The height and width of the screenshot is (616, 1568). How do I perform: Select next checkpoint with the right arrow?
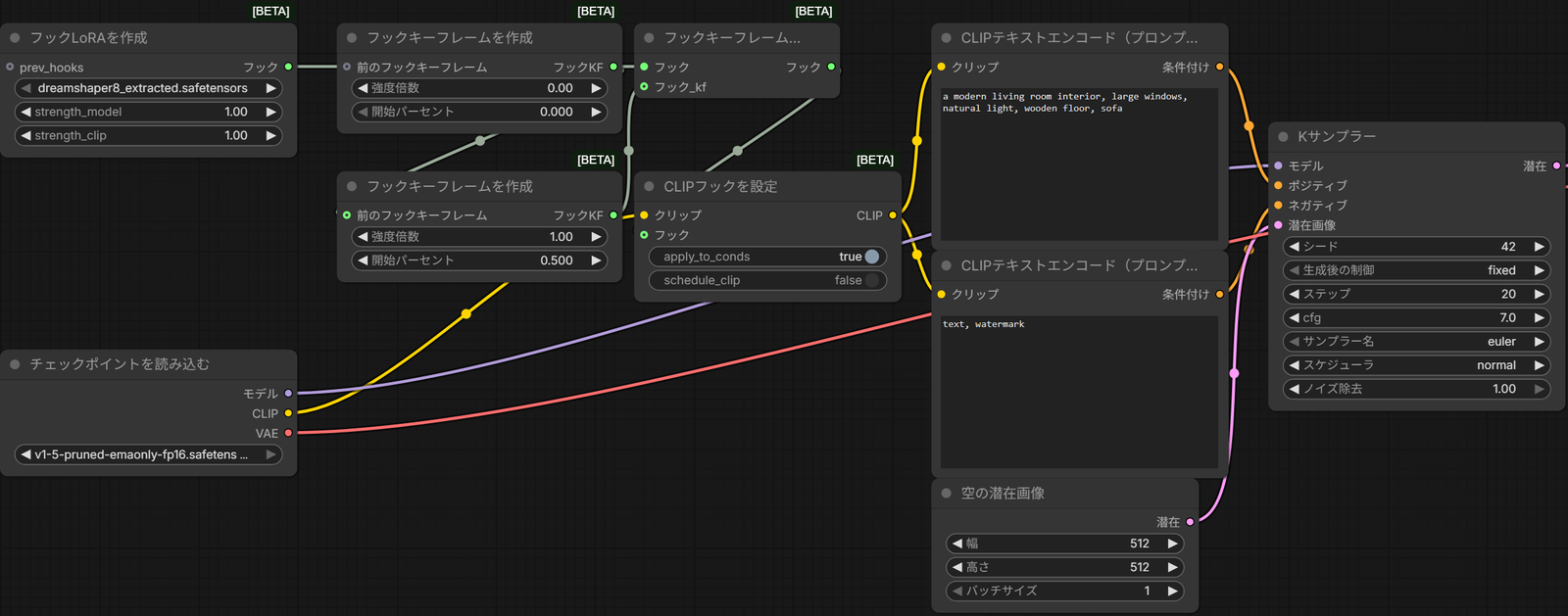point(270,454)
